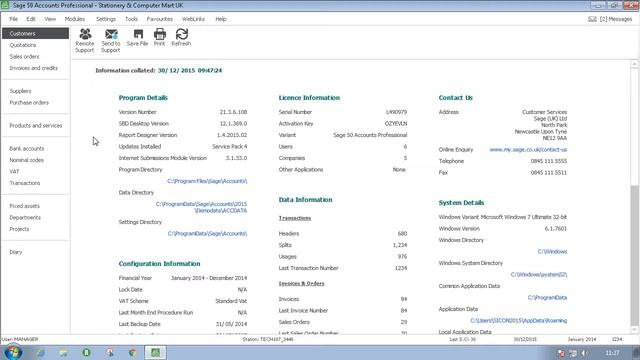Screen dimensions: 640x360
Task: Select the Sage 50 taskbar button
Action: point(156,353)
